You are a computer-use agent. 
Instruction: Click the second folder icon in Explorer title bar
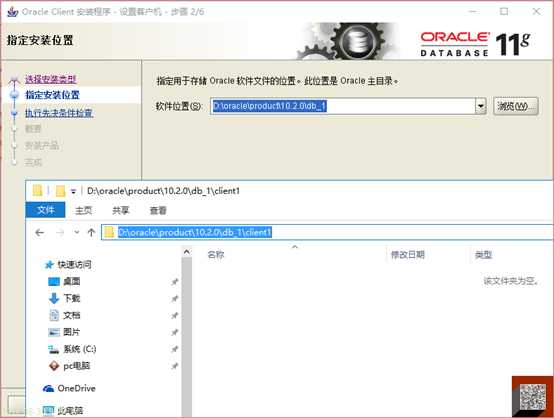[x=60, y=191]
